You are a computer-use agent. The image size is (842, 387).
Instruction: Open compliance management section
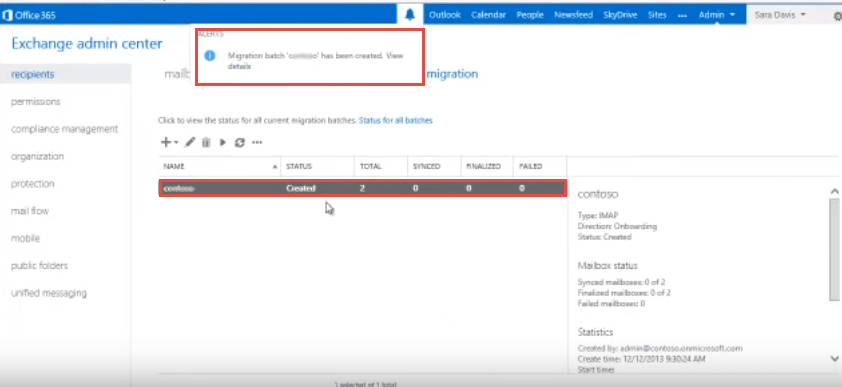tap(64, 129)
